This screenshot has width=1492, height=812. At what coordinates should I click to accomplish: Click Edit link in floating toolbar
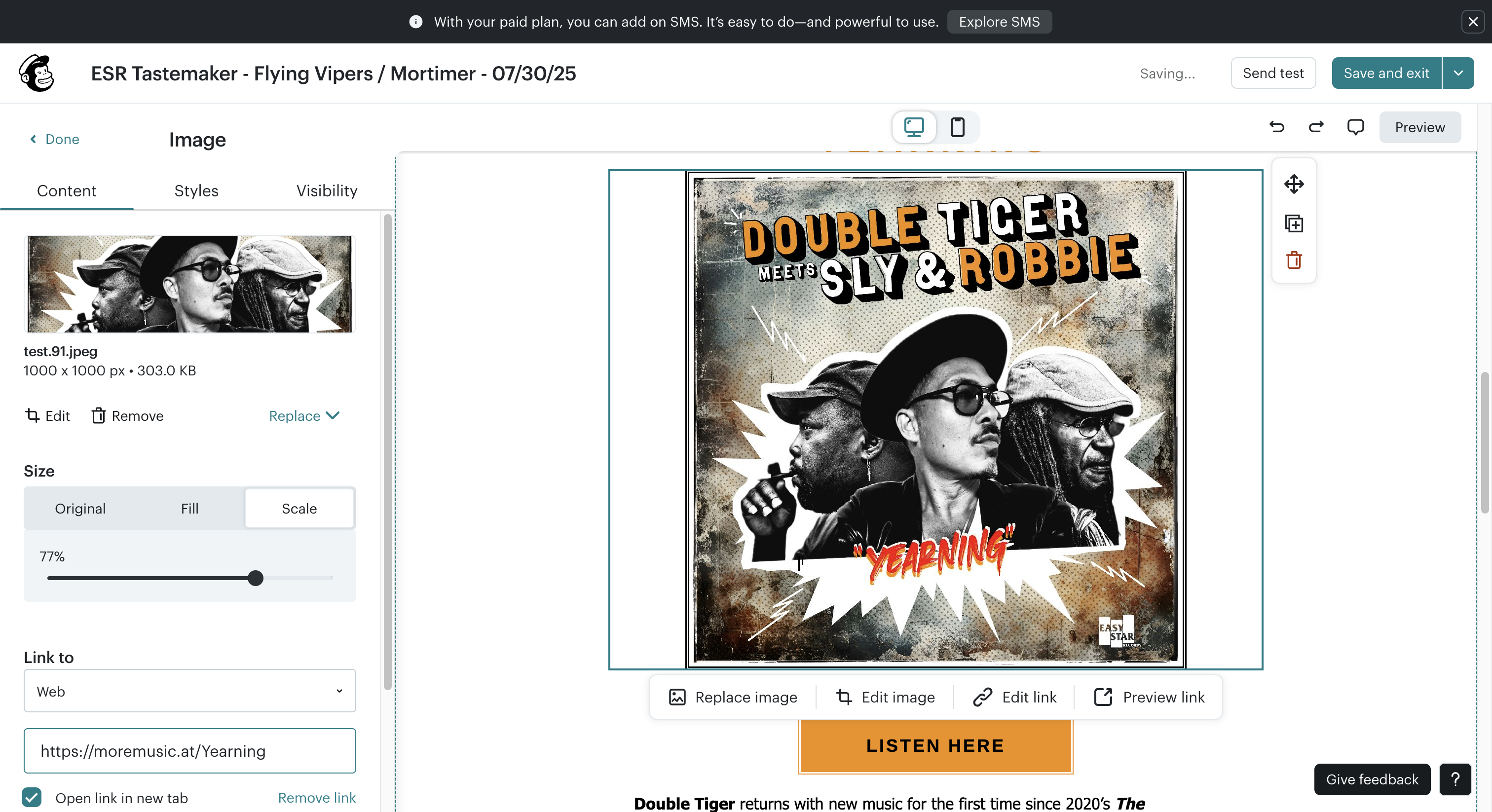pyautogui.click(x=1015, y=698)
